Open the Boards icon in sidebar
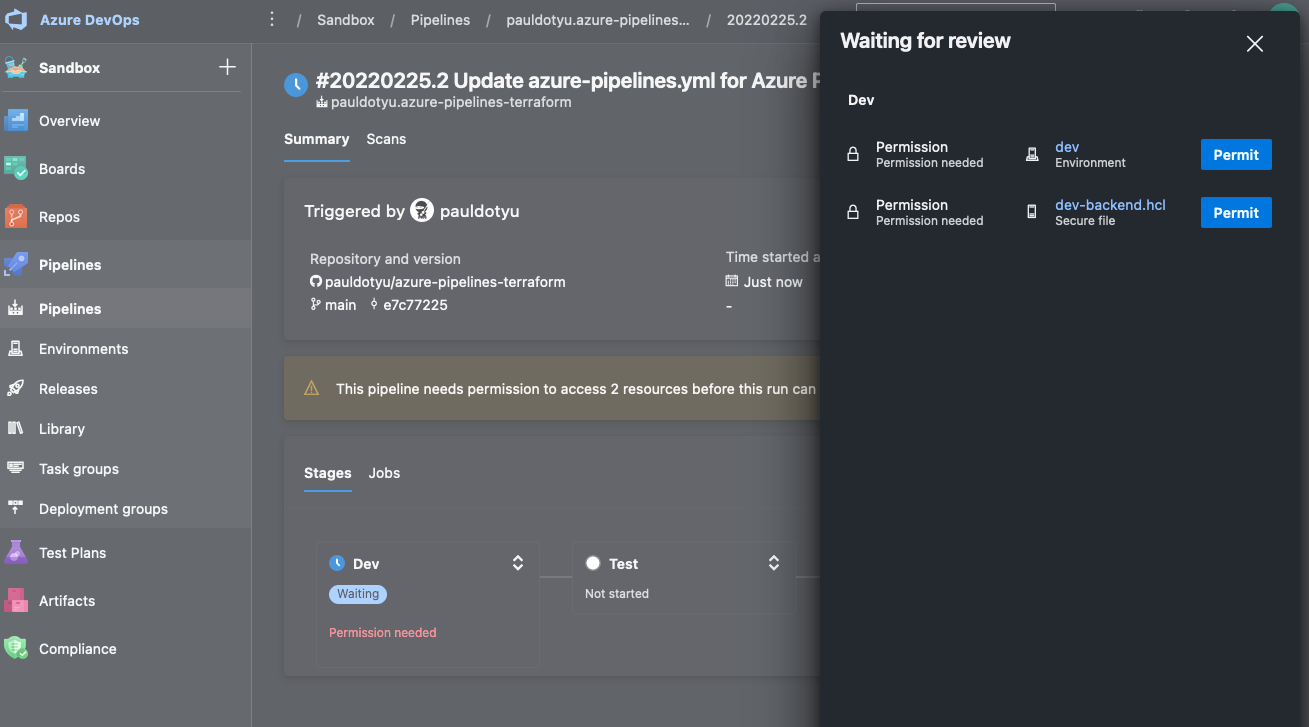This screenshot has width=1309, height=727. (16, 168)
